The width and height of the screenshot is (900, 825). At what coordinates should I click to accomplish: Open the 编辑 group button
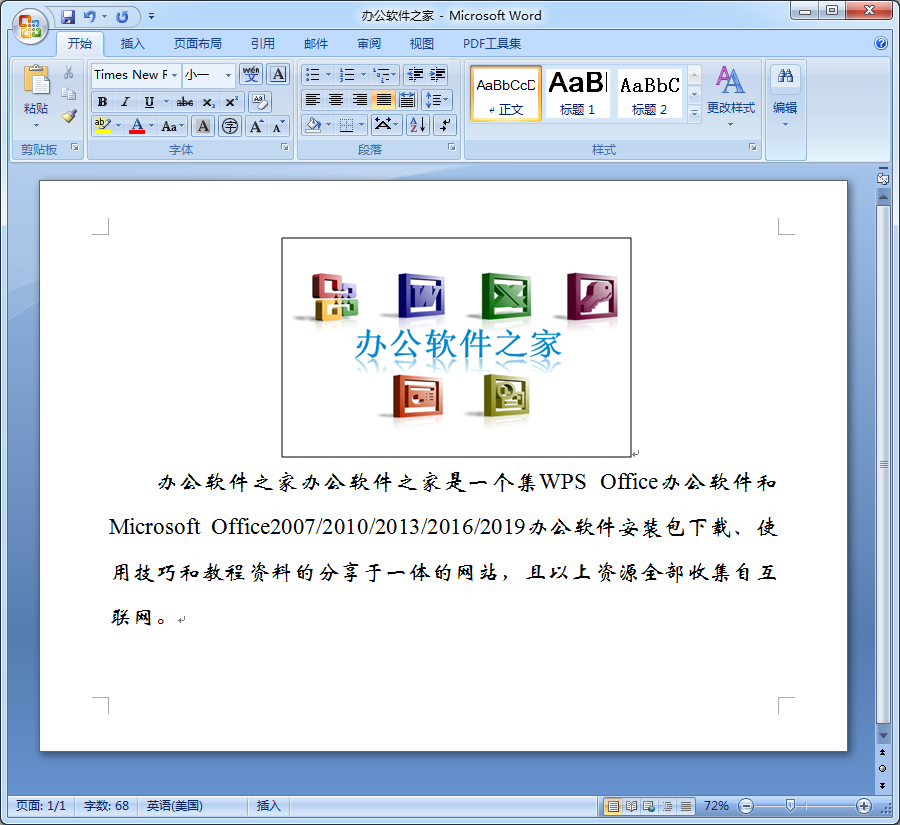[785, 98]
